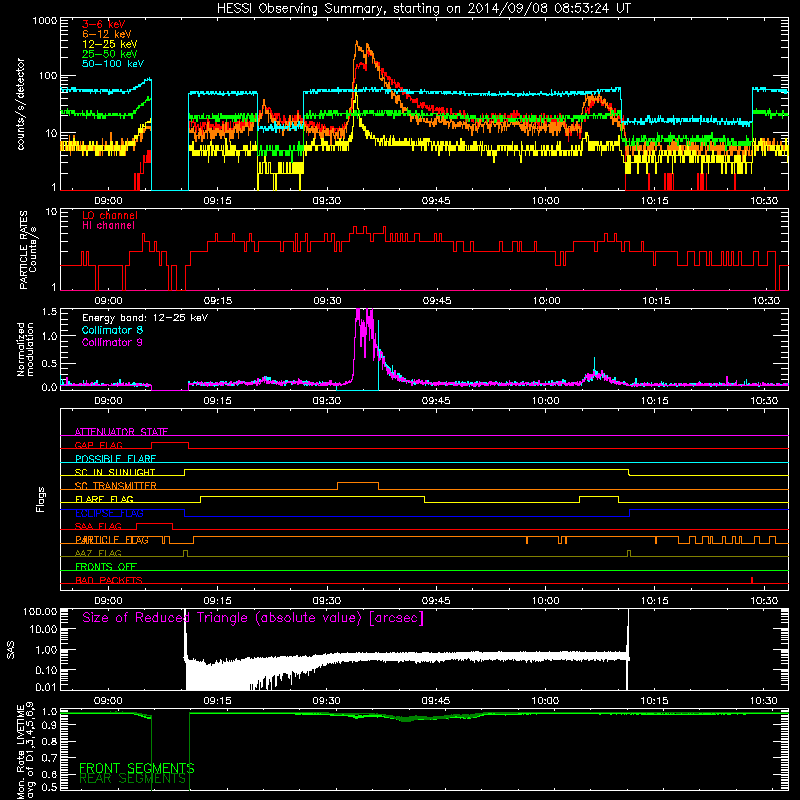Screen dimensions: 800x800
Task: Click the POSSIBLE FLARE flag label
Action: coord(115,459)
